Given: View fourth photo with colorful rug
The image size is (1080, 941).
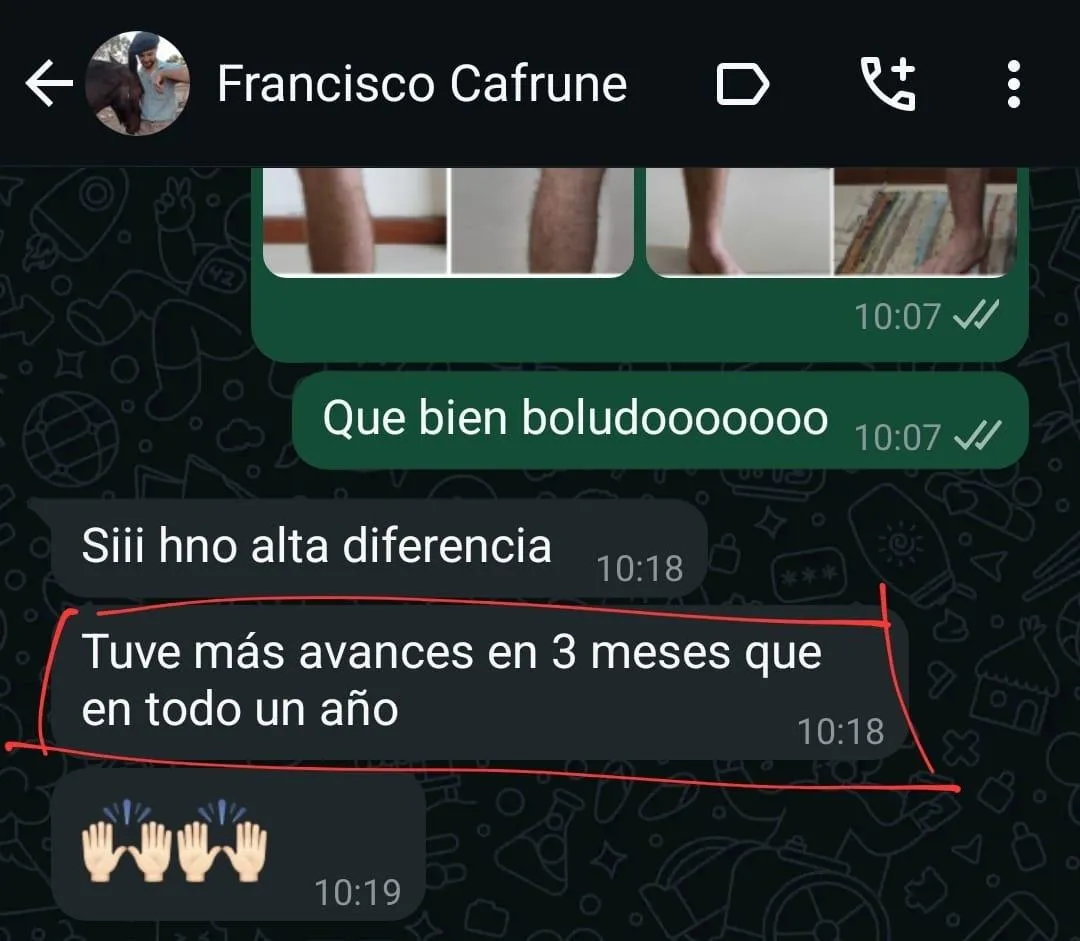Looking at the screenshot, I should point(926,220).
